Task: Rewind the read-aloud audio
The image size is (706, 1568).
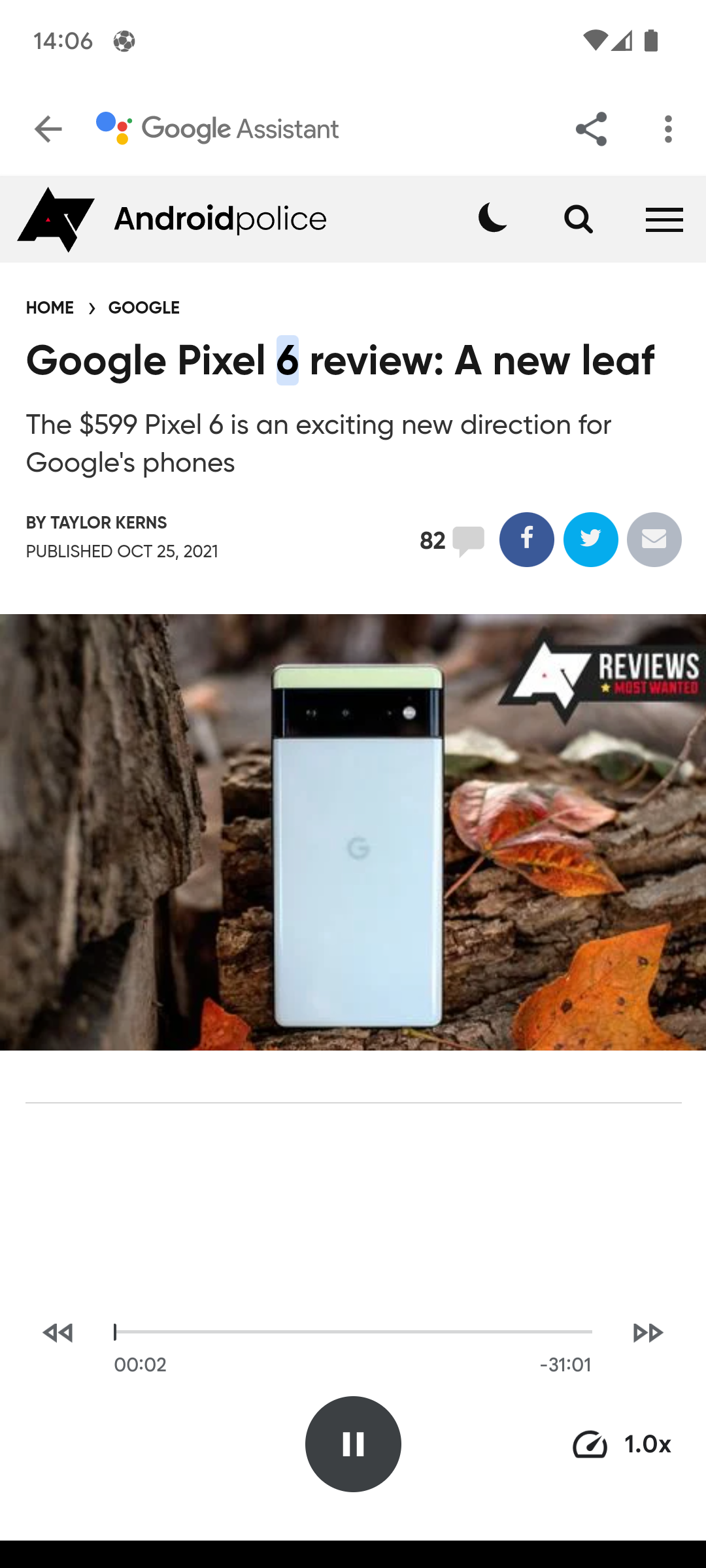Action: [58, 1333]
